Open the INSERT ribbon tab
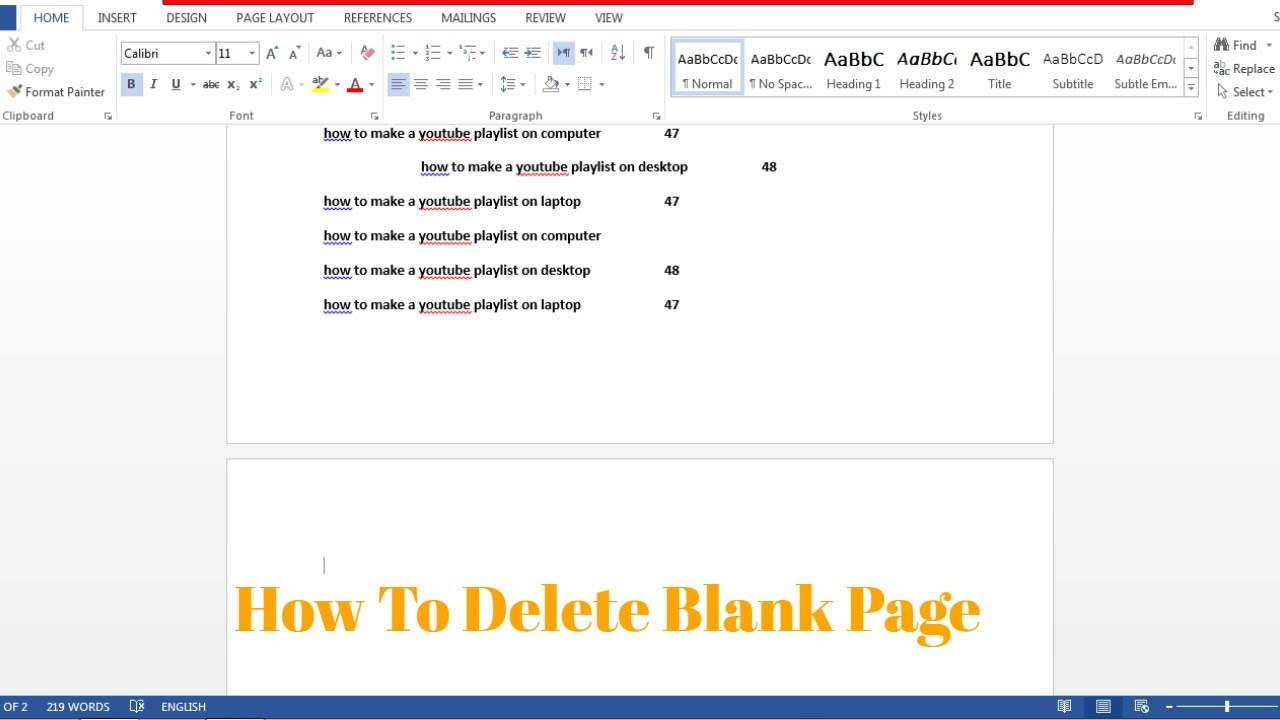The image size is (1280, 720). tap(117, 18)
